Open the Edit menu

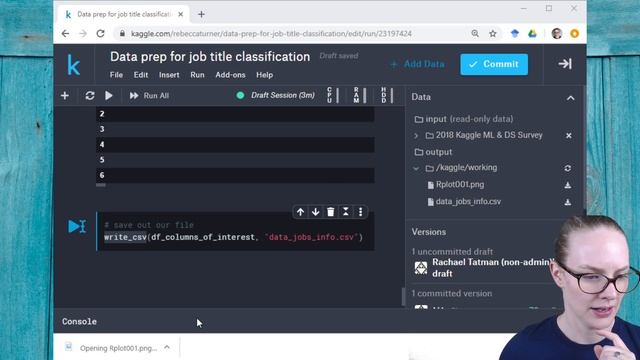[141, 75]
